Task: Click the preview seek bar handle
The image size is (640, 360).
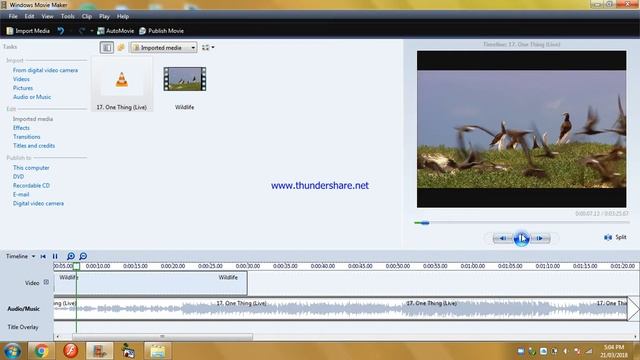Action: pos(425,223)
